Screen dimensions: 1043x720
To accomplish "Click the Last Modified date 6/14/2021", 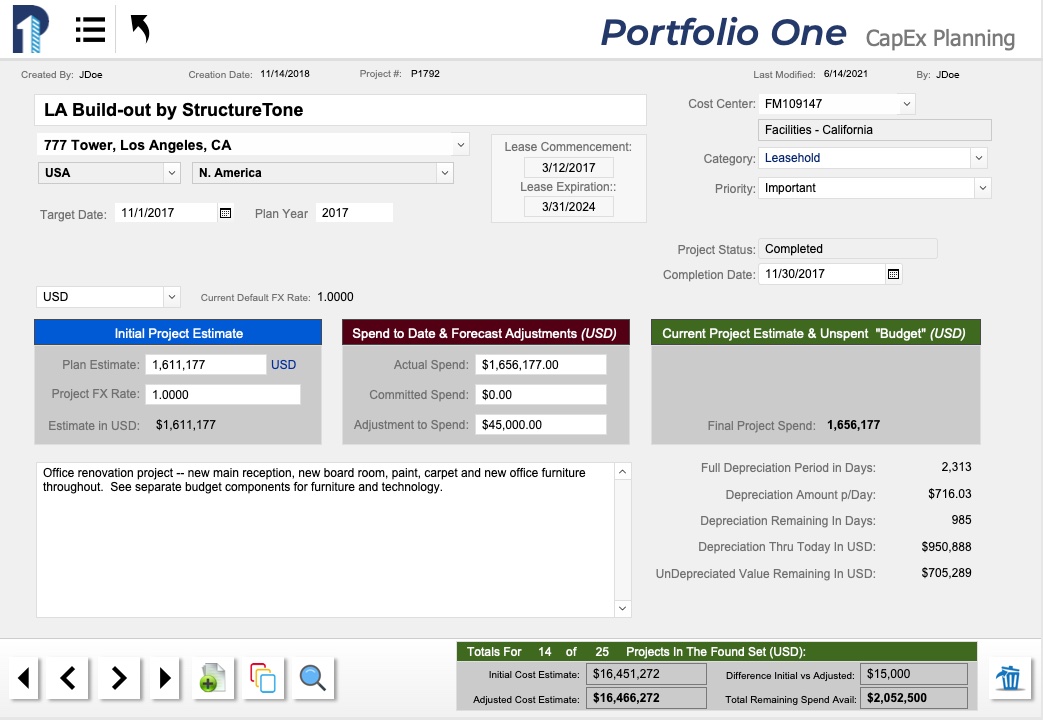I will coord(845,74).
